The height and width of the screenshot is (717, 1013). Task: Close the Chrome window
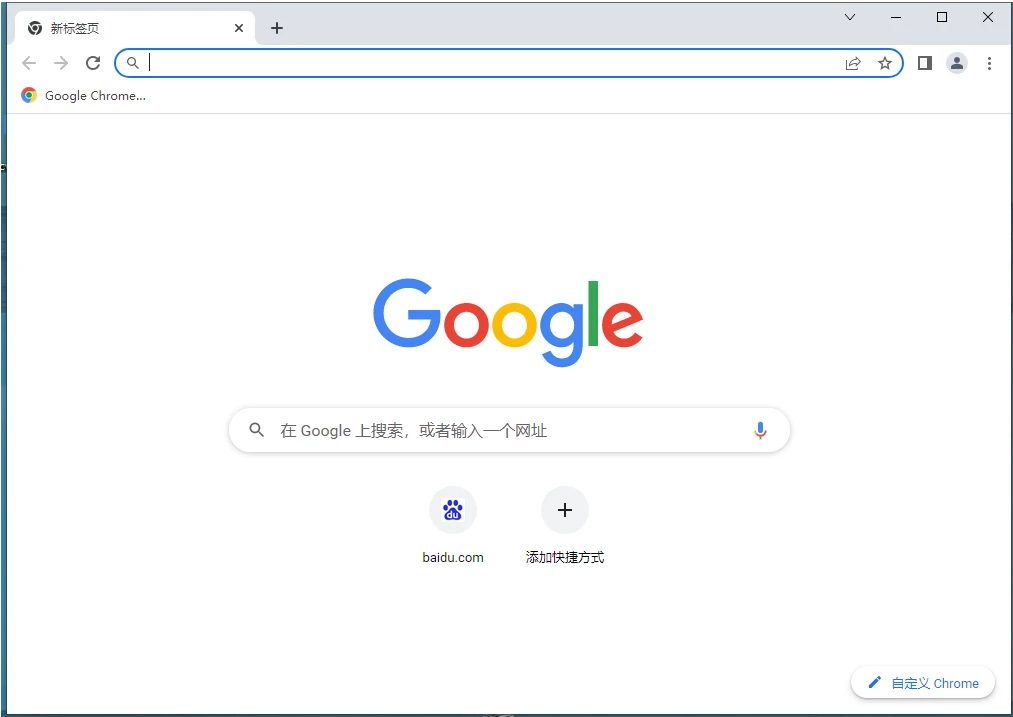point(988,17)
